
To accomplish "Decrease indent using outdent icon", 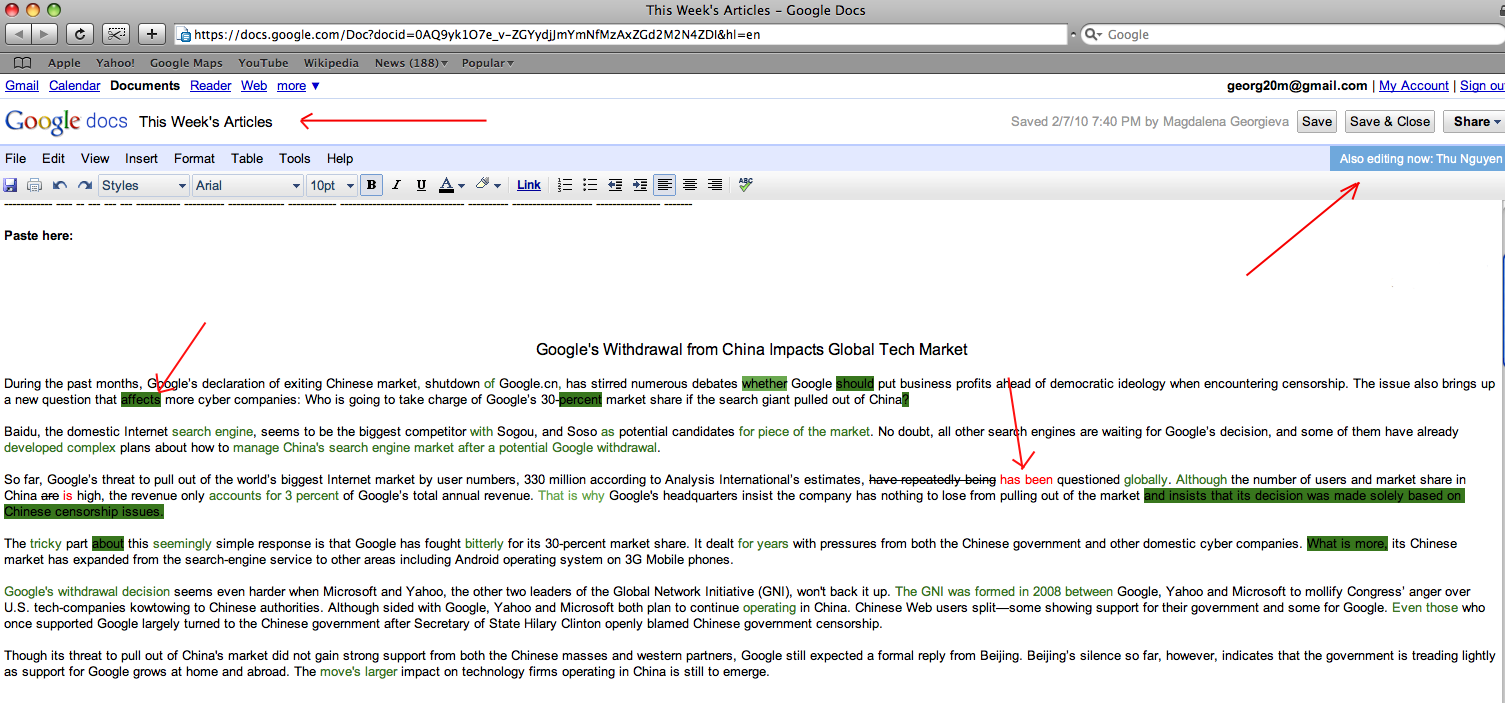I will click(x=615, y=185).
